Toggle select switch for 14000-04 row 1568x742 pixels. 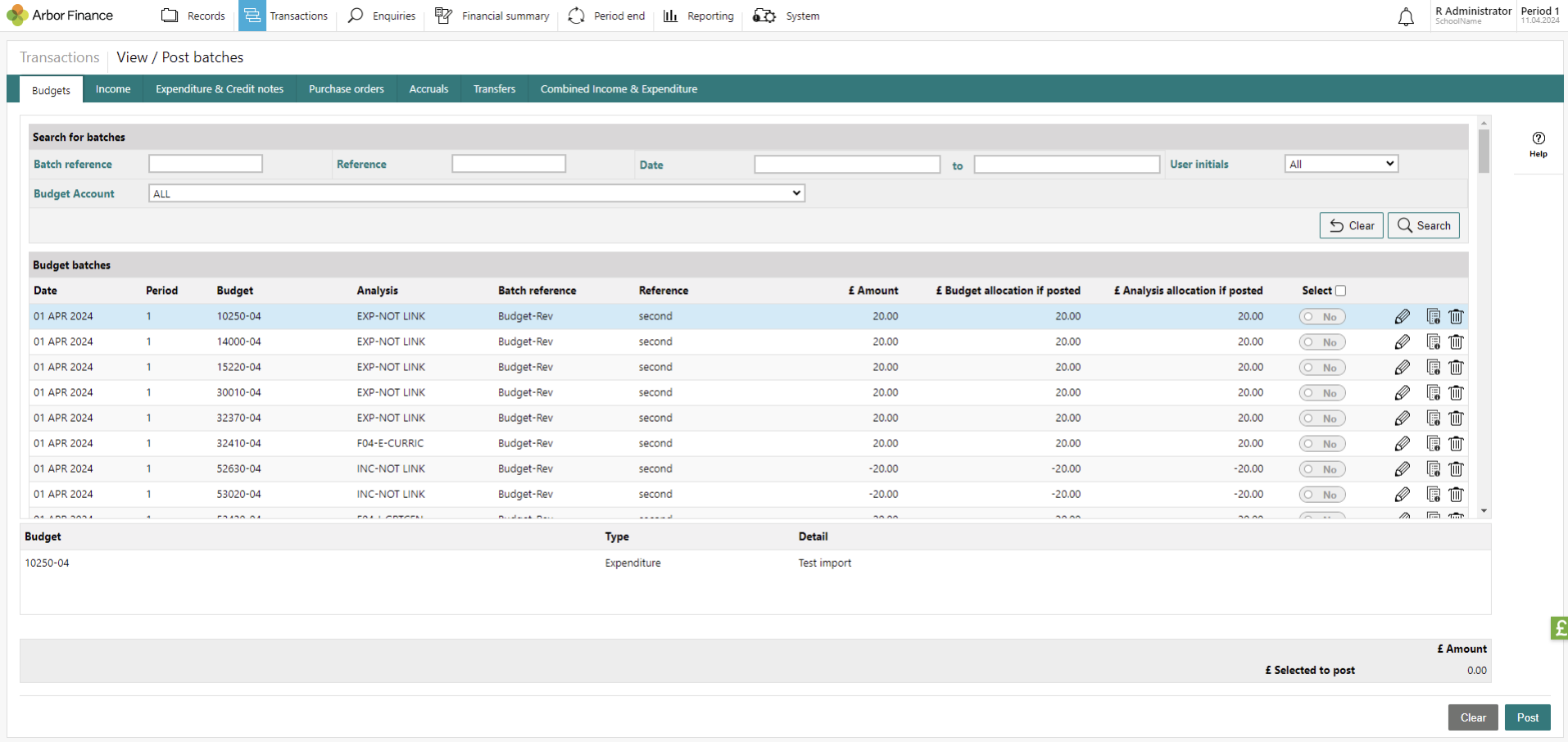pos(1321,342)
